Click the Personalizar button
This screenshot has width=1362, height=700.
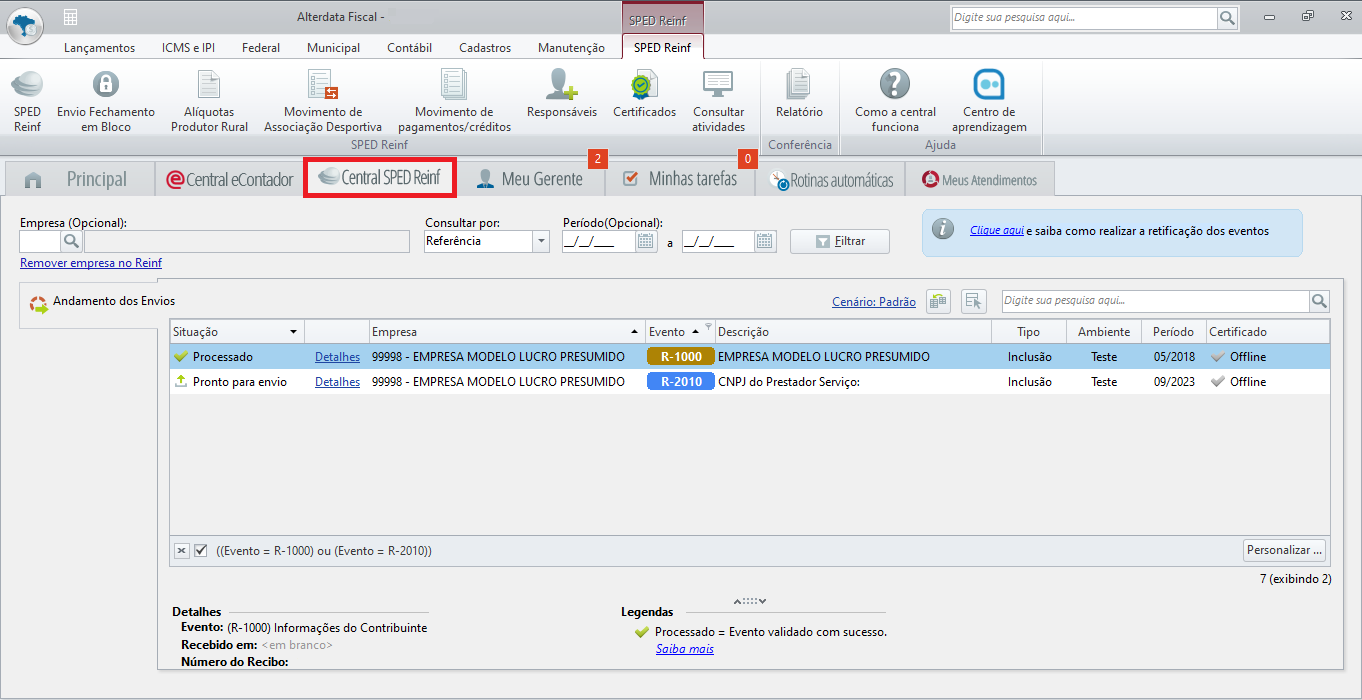coord(1285,550)
